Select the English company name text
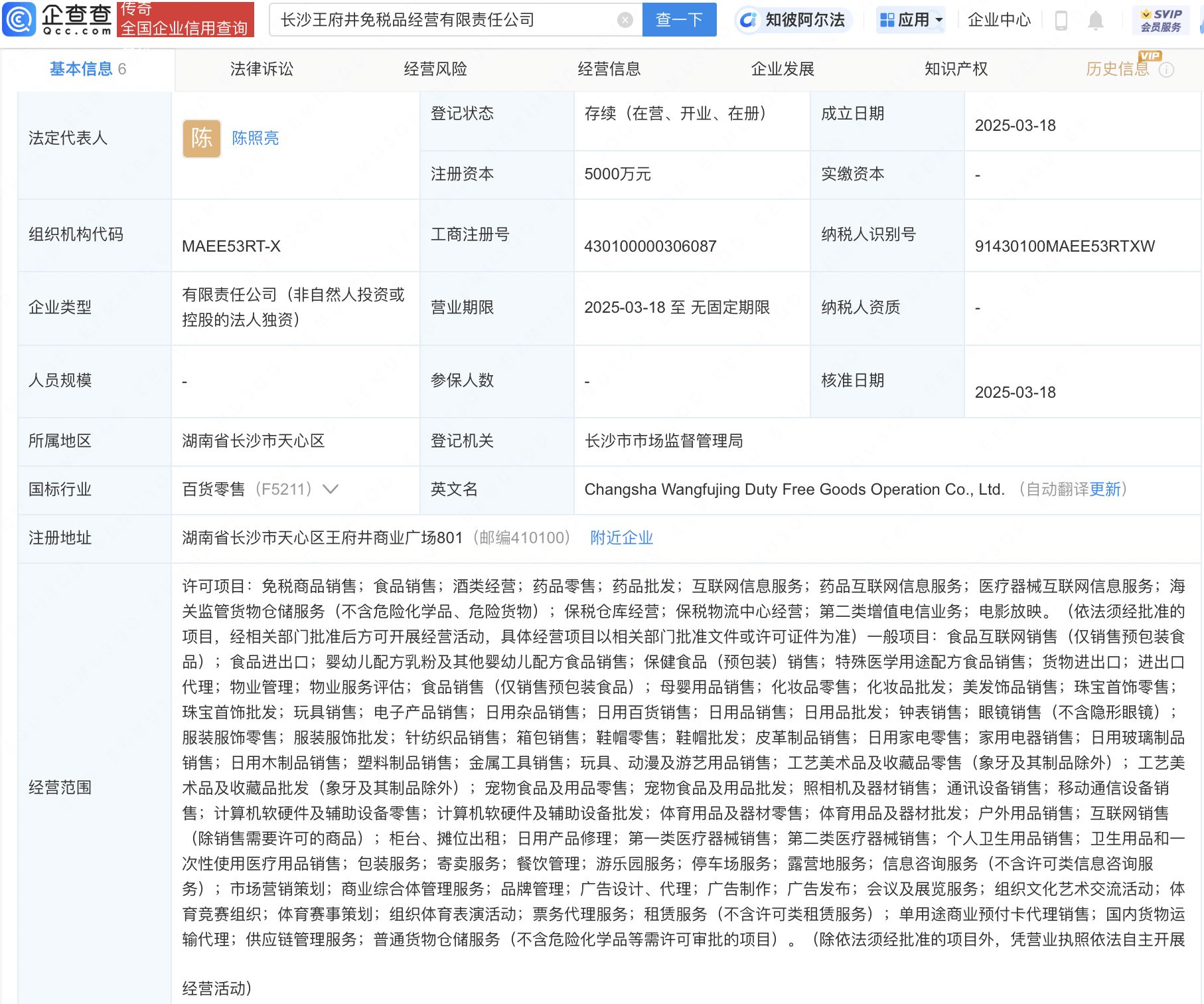This screenshot has width=1204, height=1004. click(x=794, y=489)
